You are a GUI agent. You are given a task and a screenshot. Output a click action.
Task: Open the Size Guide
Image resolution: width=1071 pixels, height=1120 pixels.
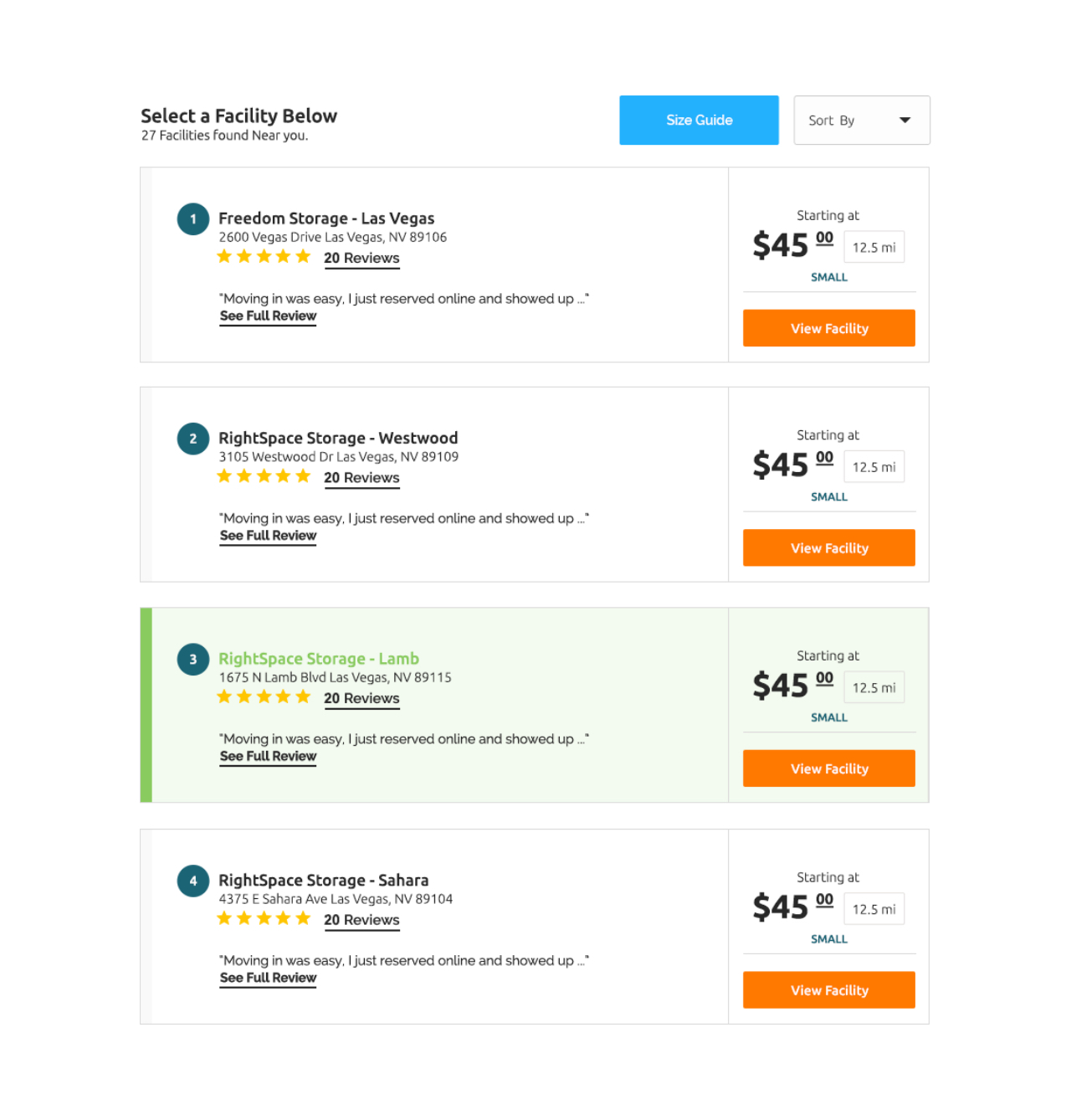(x=699, y=121)
